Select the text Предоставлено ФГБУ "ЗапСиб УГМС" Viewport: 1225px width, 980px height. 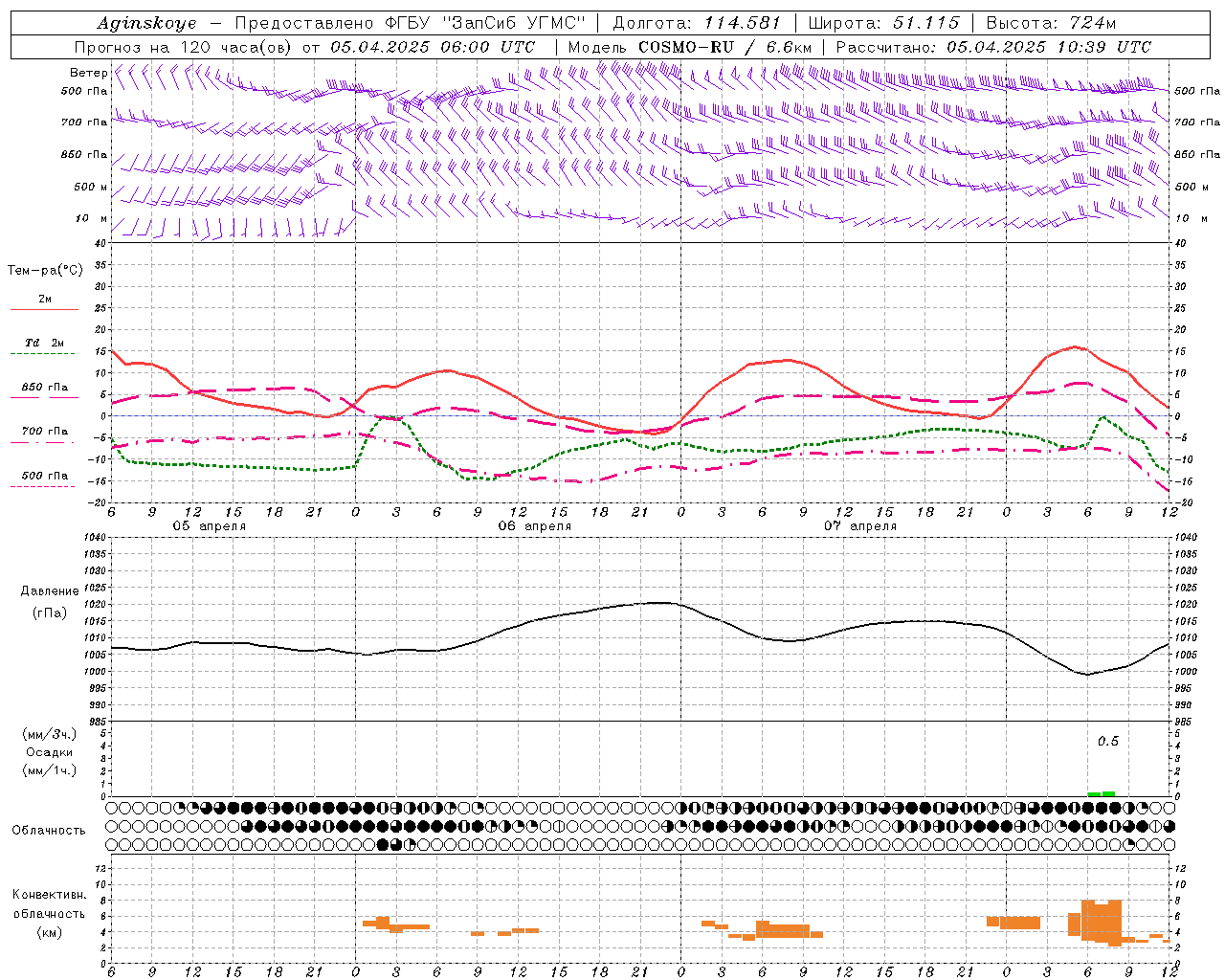pyautogui.click(x=410, y=23)
